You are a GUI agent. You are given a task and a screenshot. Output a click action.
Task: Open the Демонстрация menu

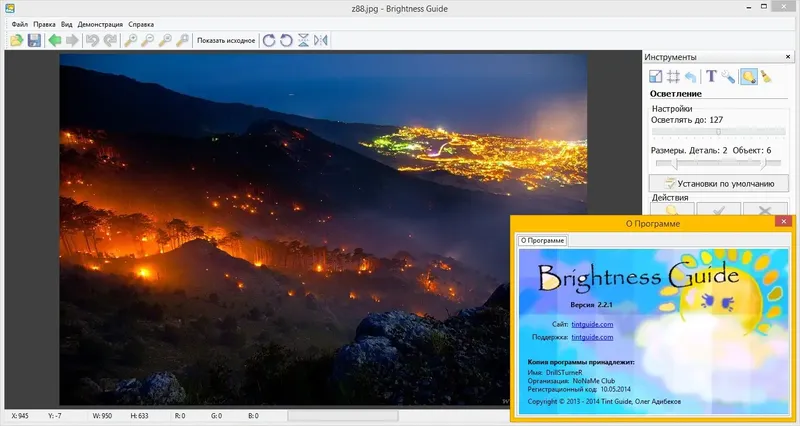tap(100, 24)
